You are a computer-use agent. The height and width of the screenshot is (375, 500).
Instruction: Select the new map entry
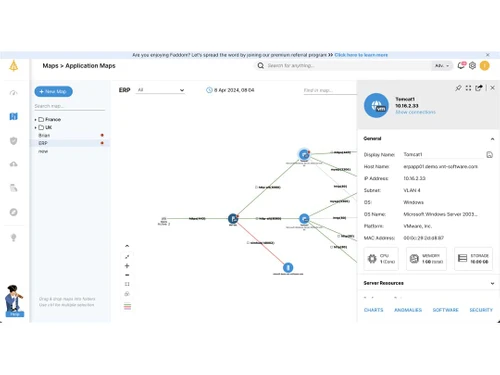(x=43, y=151)
